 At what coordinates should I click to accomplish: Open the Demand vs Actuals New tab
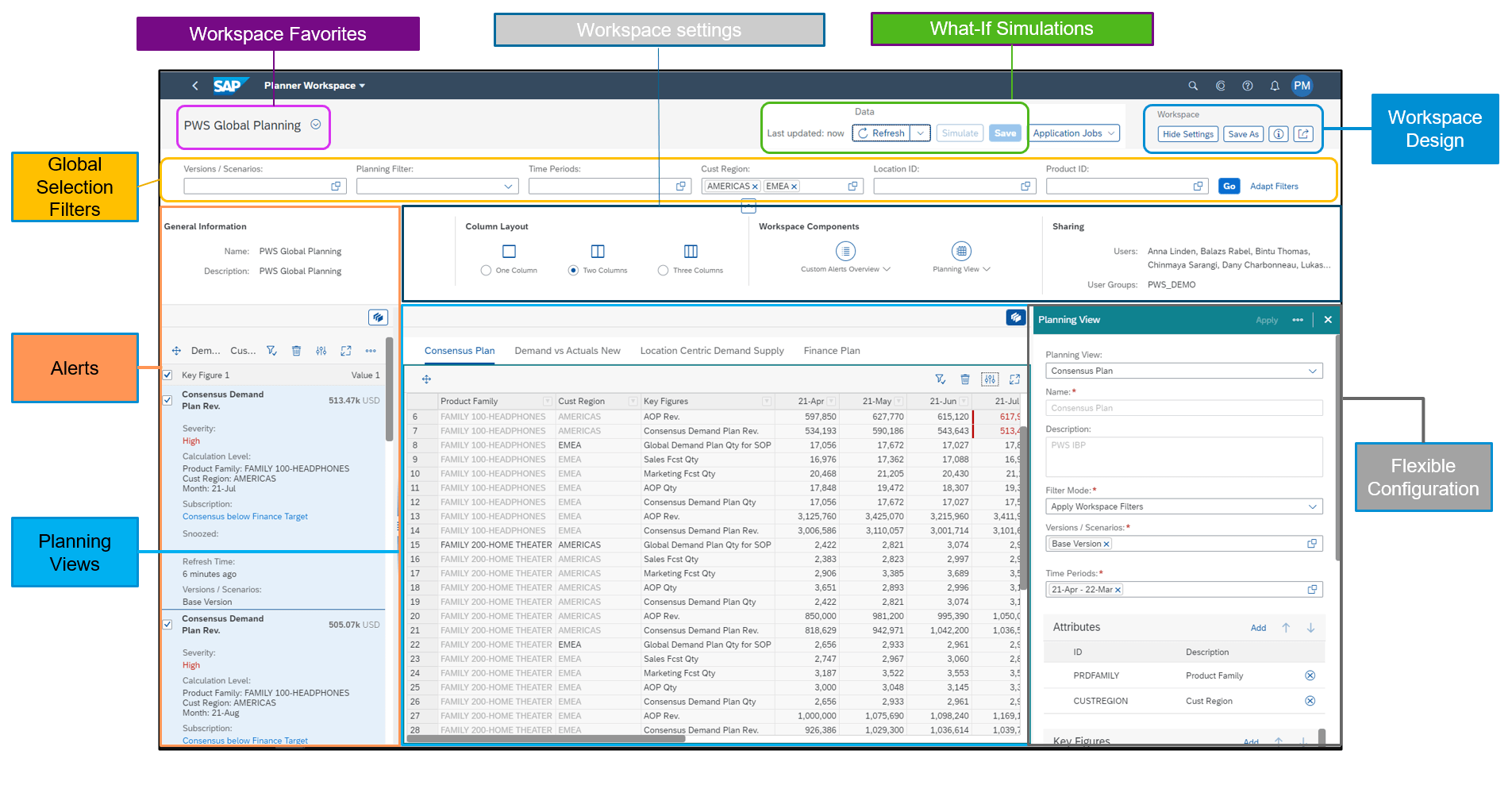567,350
